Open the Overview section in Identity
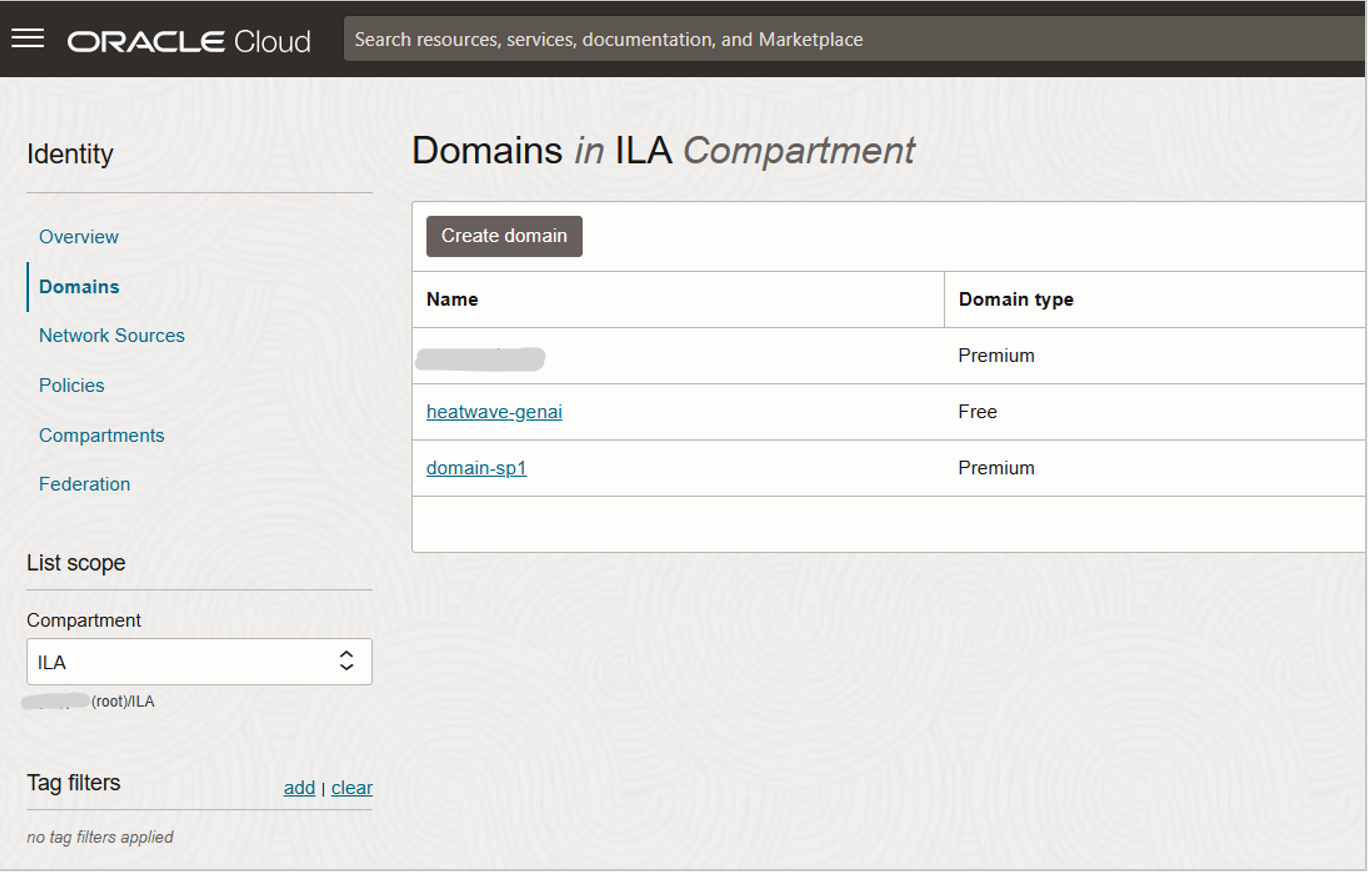Image resolution: width=1370 pixels, height=872 pixels. coord(78,237)
